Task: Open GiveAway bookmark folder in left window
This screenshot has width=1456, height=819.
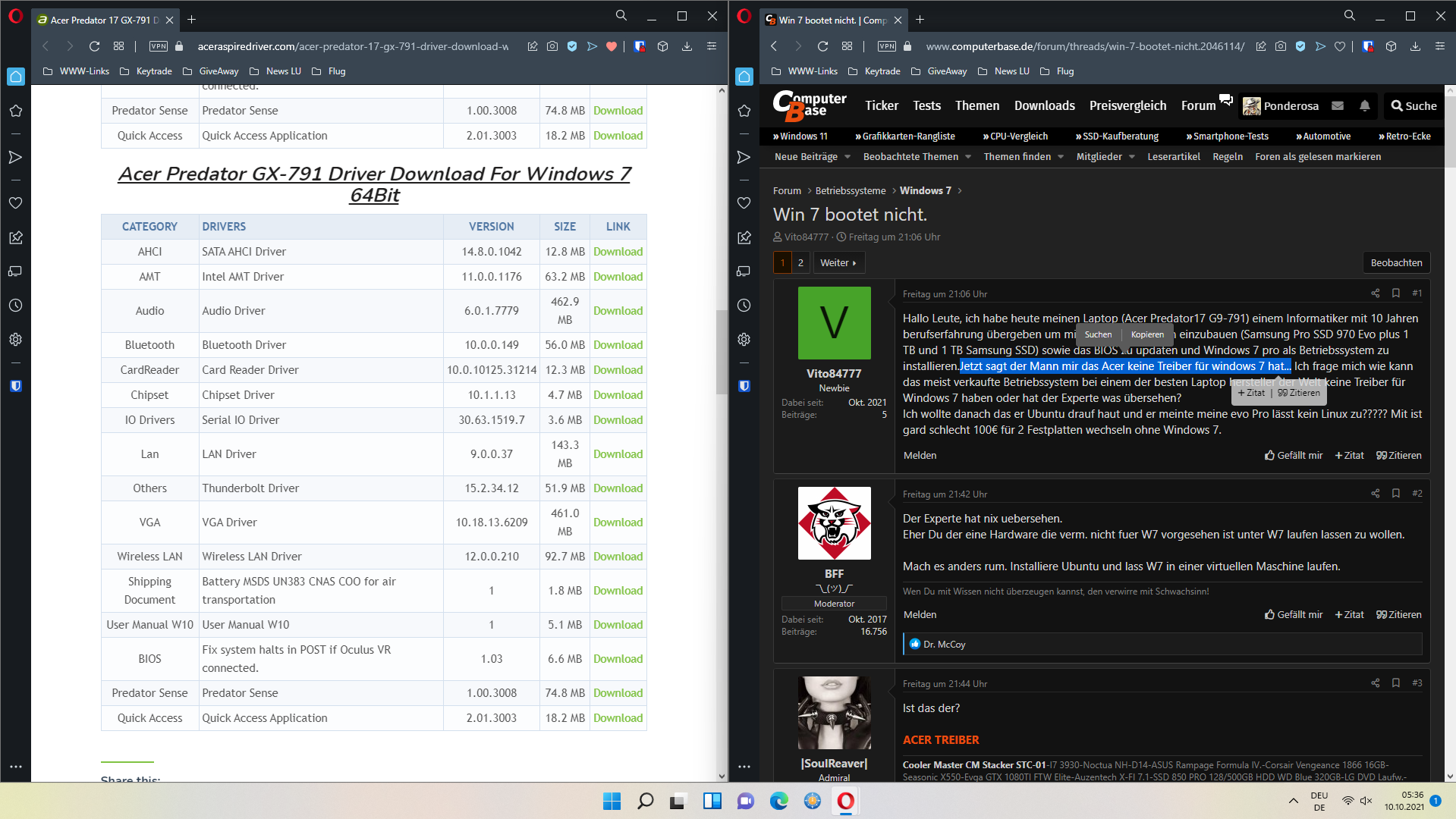Action: pos(211,71)
